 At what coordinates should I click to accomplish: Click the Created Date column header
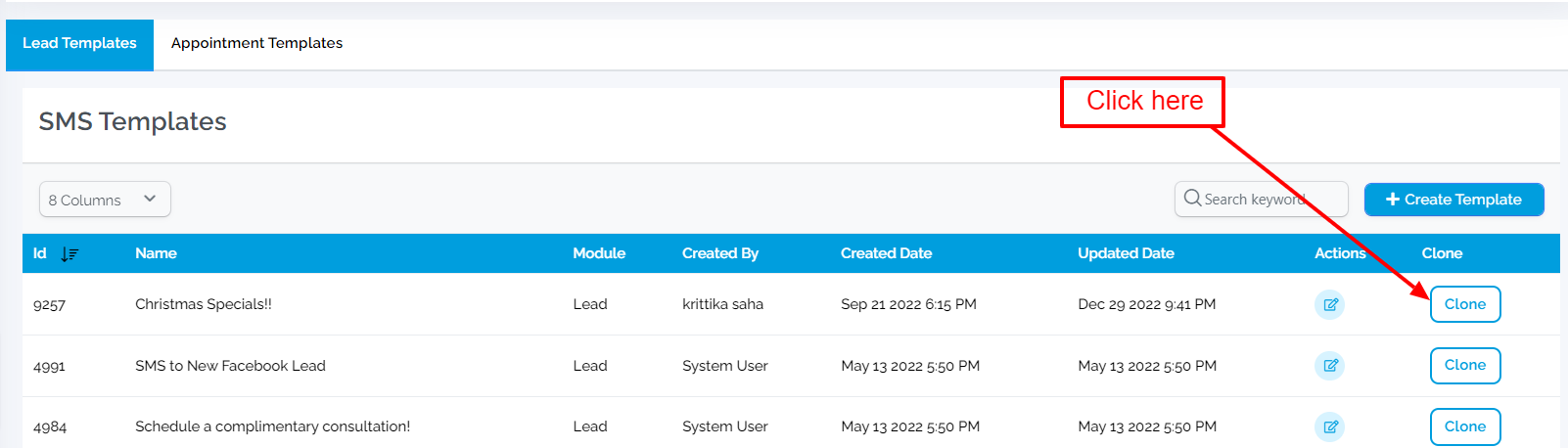pos(886,253)
